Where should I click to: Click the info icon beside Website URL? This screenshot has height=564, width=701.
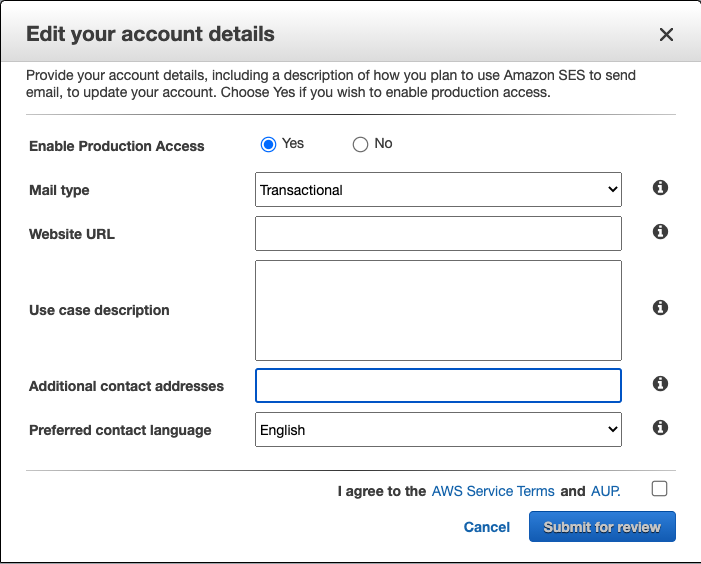point(660,231)
